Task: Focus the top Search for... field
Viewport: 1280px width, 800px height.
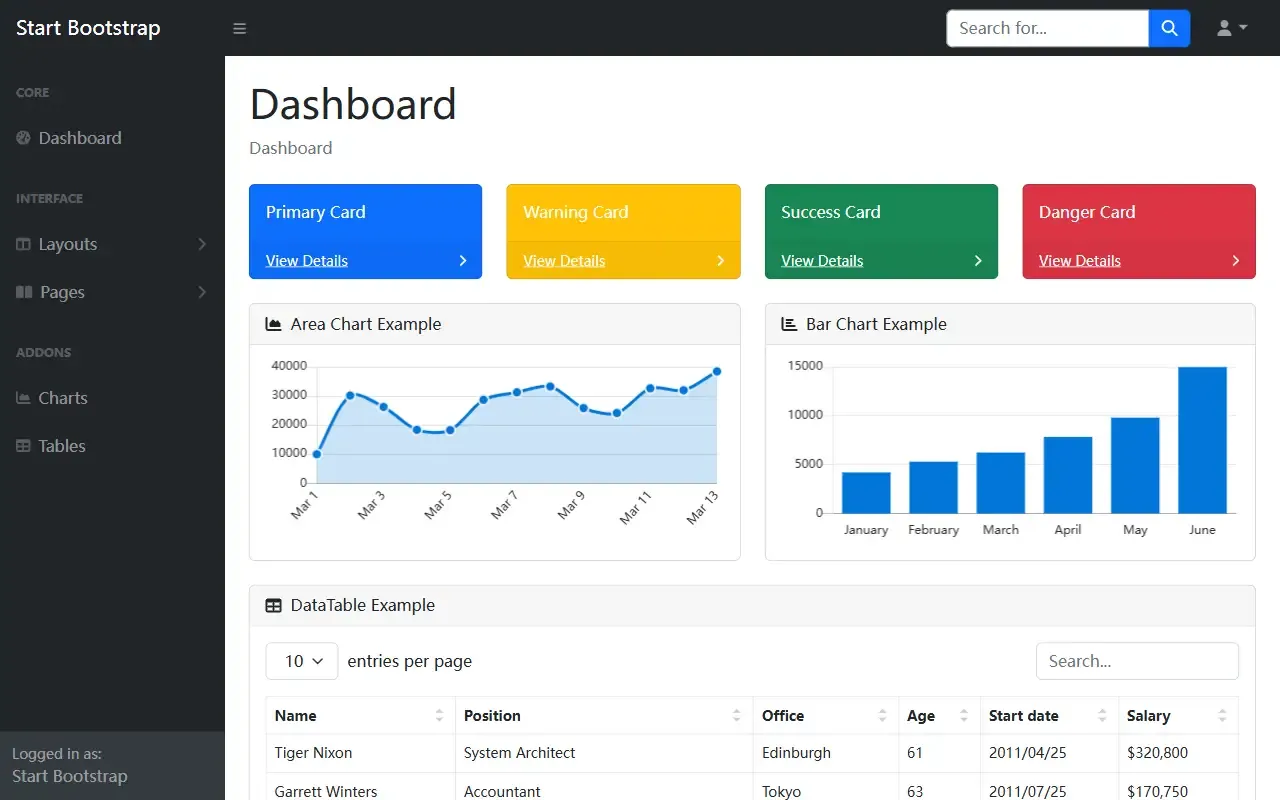Action: coord(1047,28)
